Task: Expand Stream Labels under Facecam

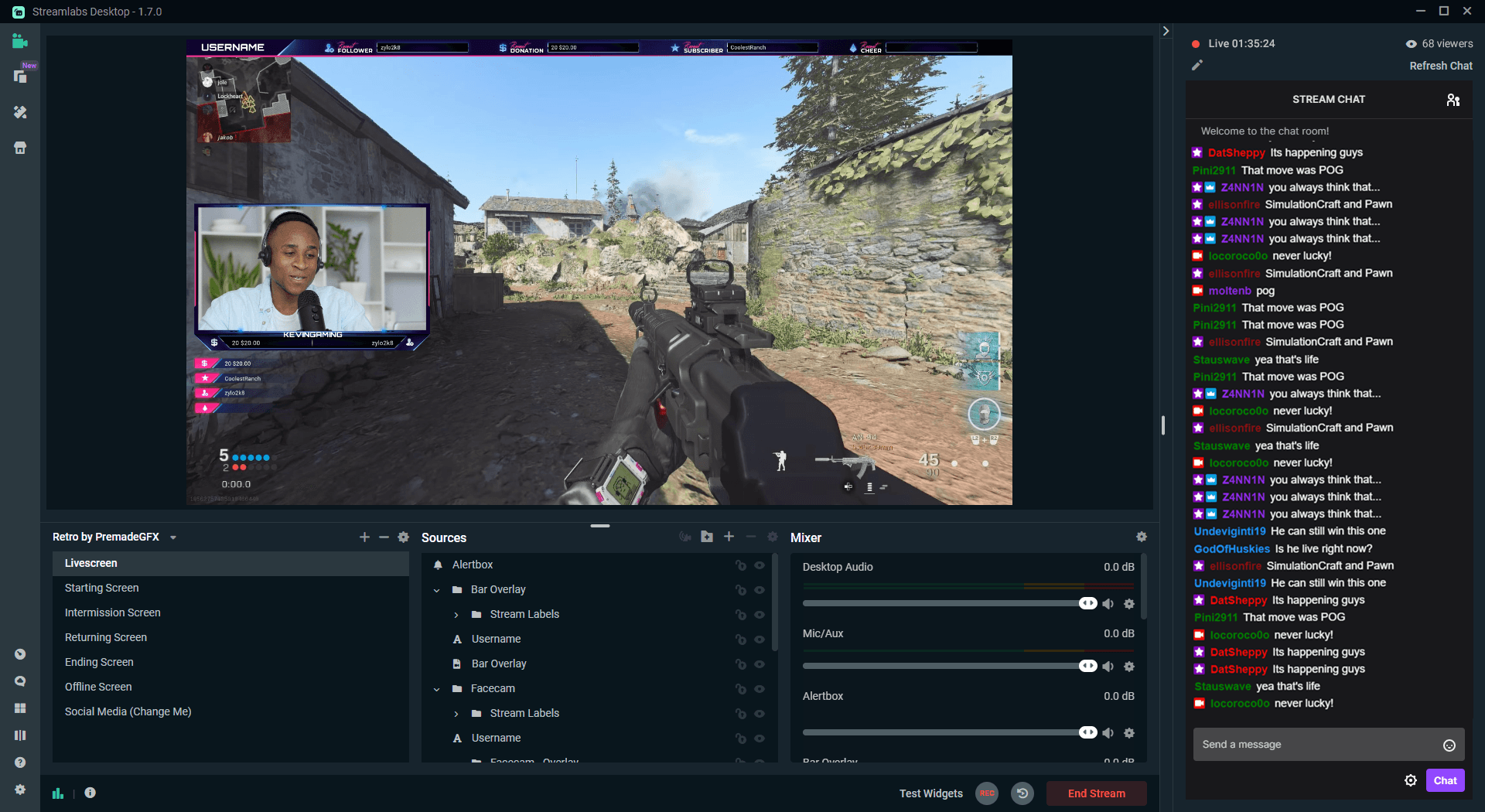Action: point(456,713)
